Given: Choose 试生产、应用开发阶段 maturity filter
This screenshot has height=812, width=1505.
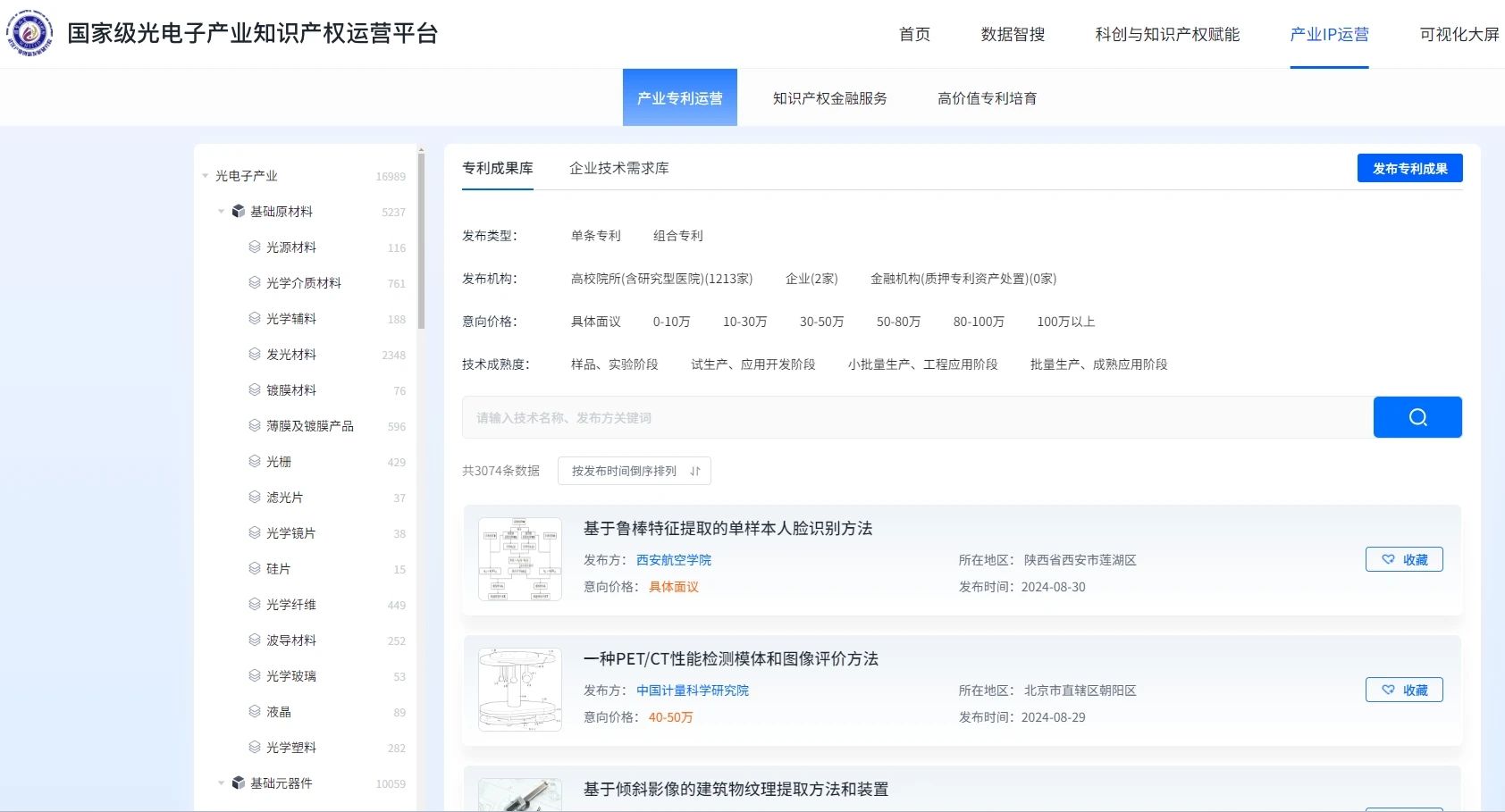Looking at the screenshot, I should point(753,364).
